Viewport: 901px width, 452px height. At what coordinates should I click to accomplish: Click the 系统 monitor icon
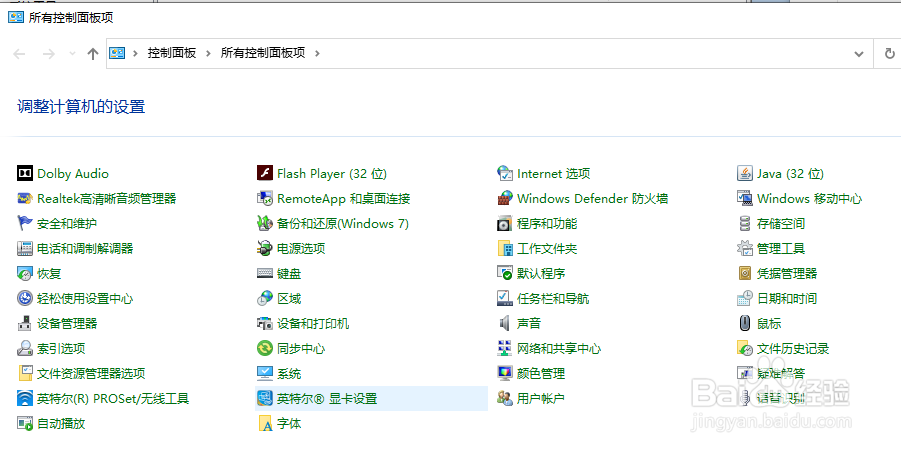(x=265, y=373)
